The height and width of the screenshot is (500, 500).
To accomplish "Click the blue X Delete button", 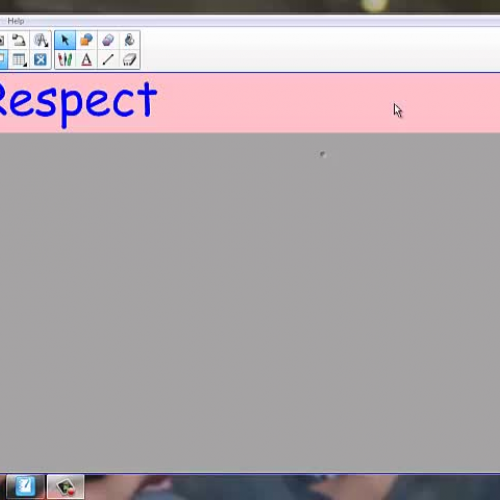I will tap(40, 60).
